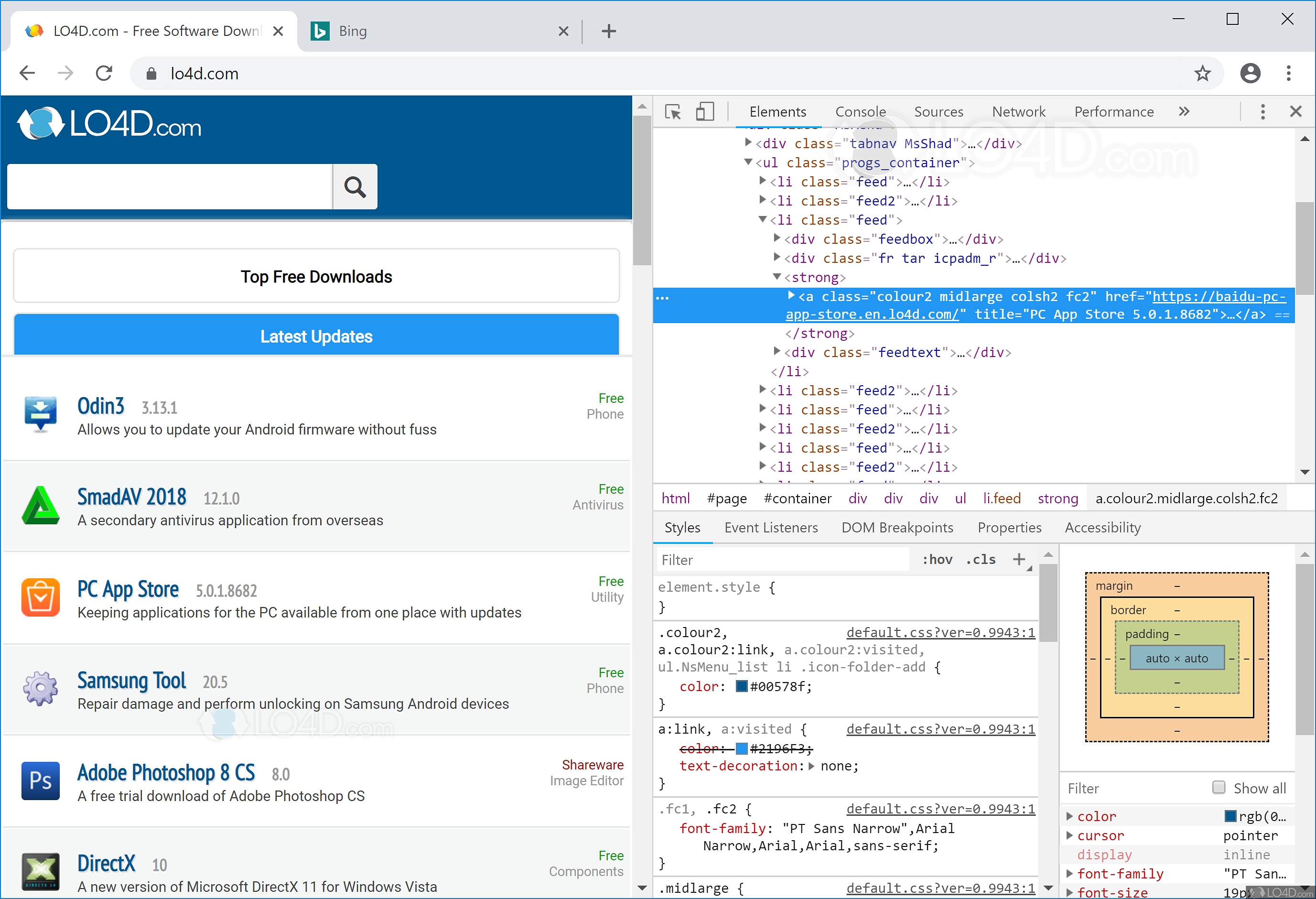Open more DevTools panels via the chevron

1184,111
